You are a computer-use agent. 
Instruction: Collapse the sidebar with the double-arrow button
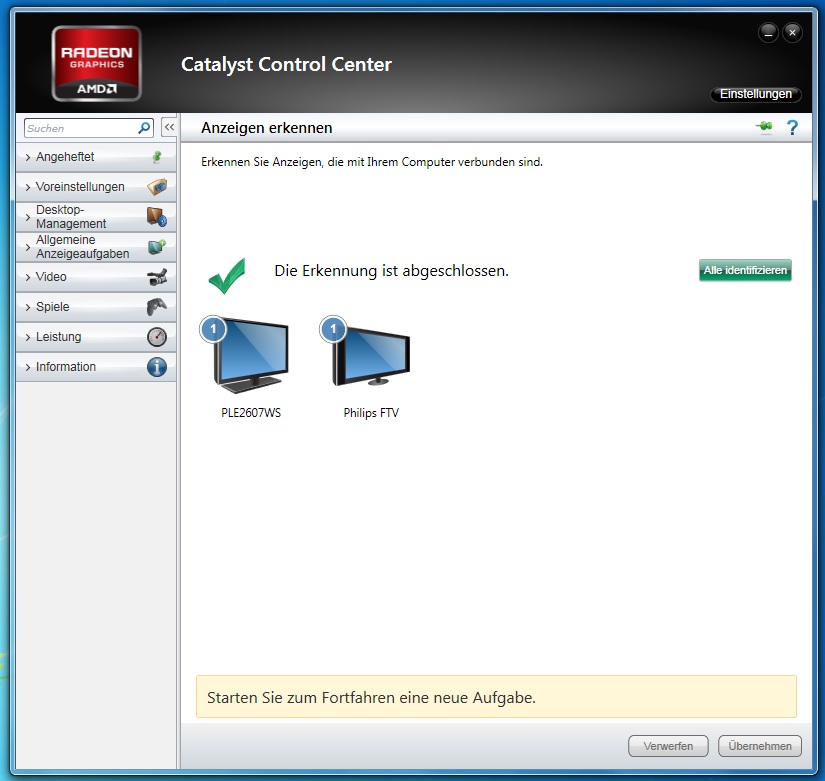[169, 127]
